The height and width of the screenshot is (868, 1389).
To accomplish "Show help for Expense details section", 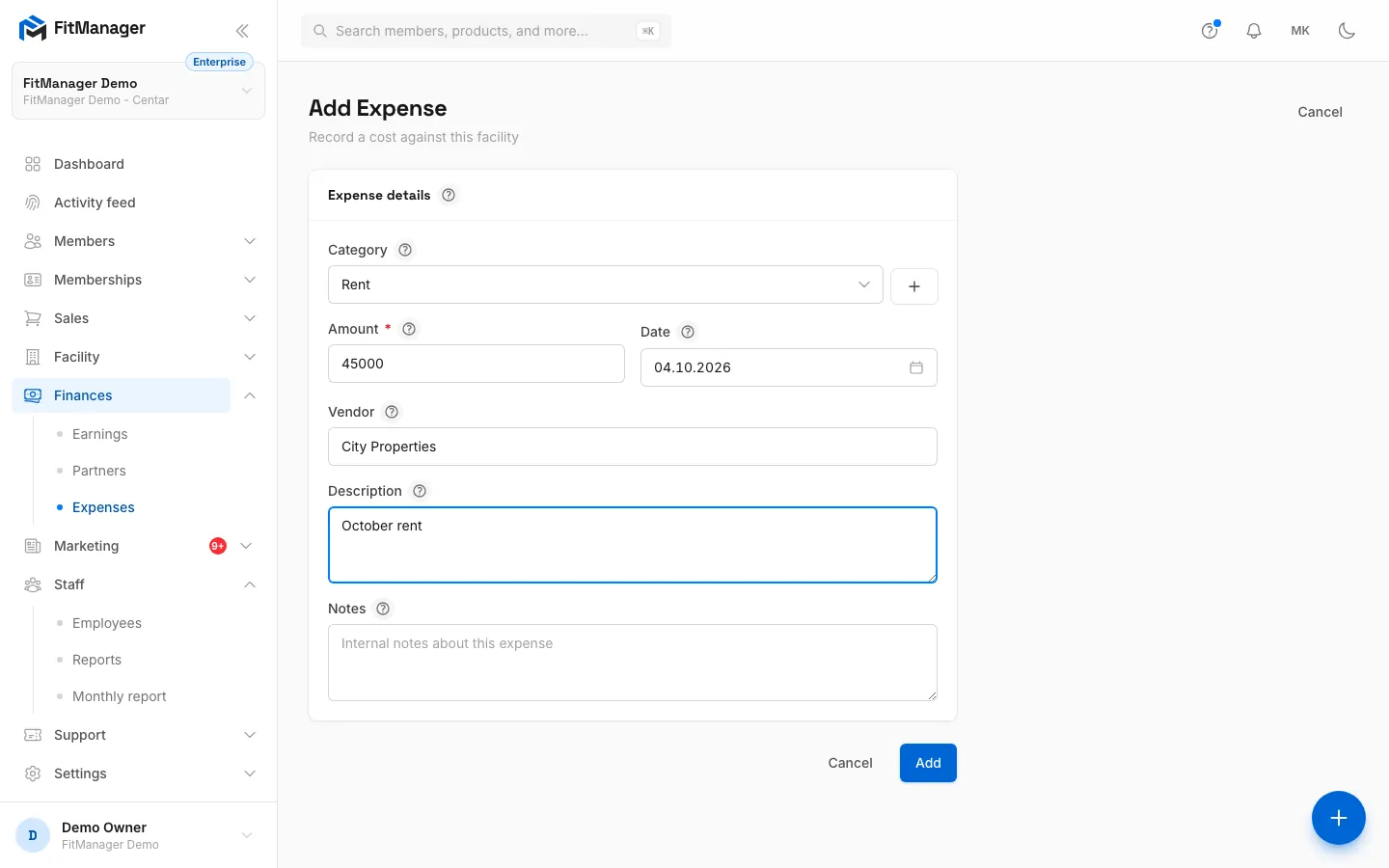I will pos(449,195).
